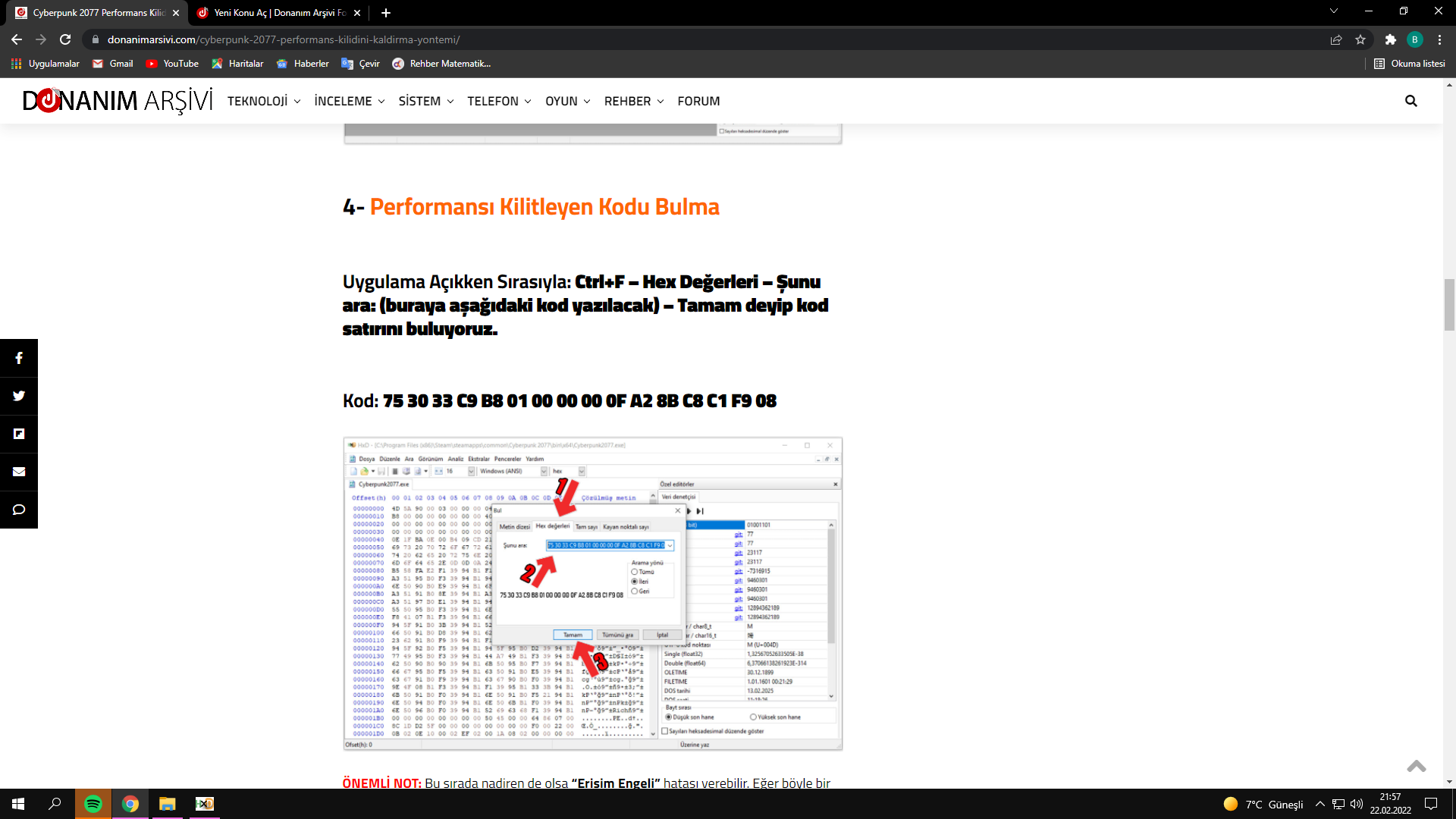Click the Flipboard share icon
Screen dimensions: 1456x819
pyautogui.click(x=19, y=434)
